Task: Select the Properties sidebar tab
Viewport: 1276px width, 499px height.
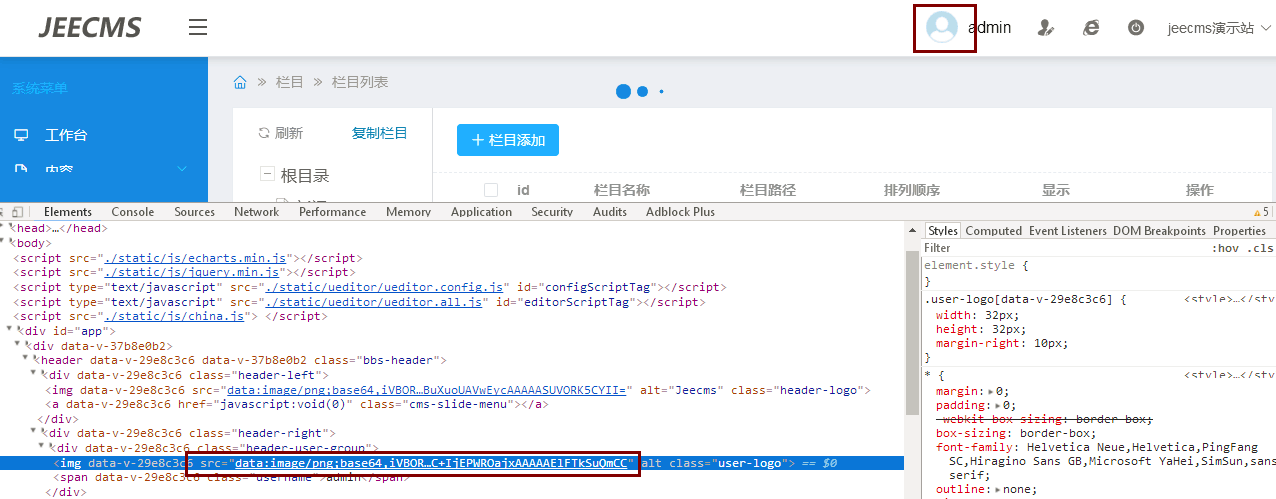Action: coord(1239,231)
